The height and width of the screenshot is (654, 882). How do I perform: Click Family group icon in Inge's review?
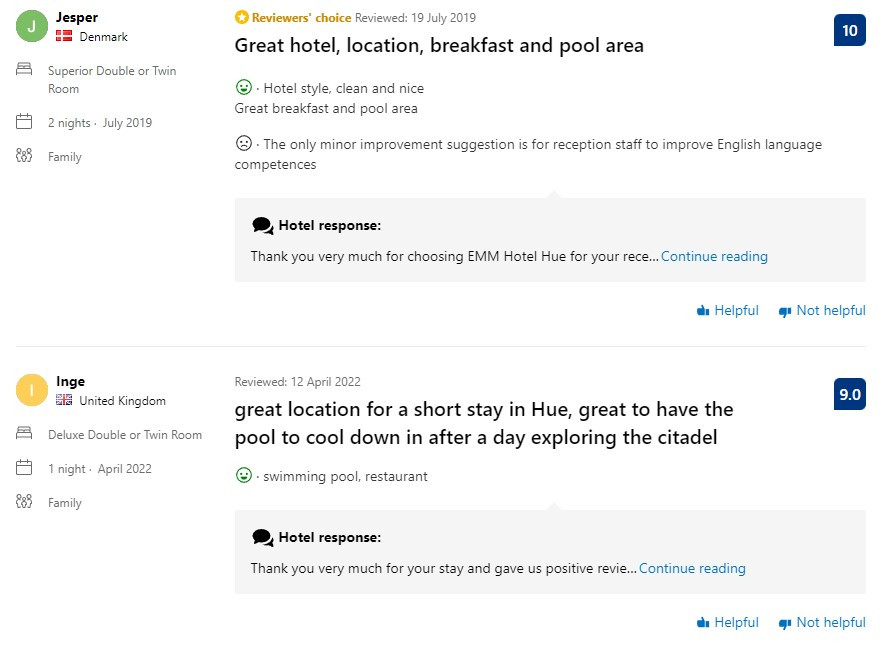click(x=25, y=502)
